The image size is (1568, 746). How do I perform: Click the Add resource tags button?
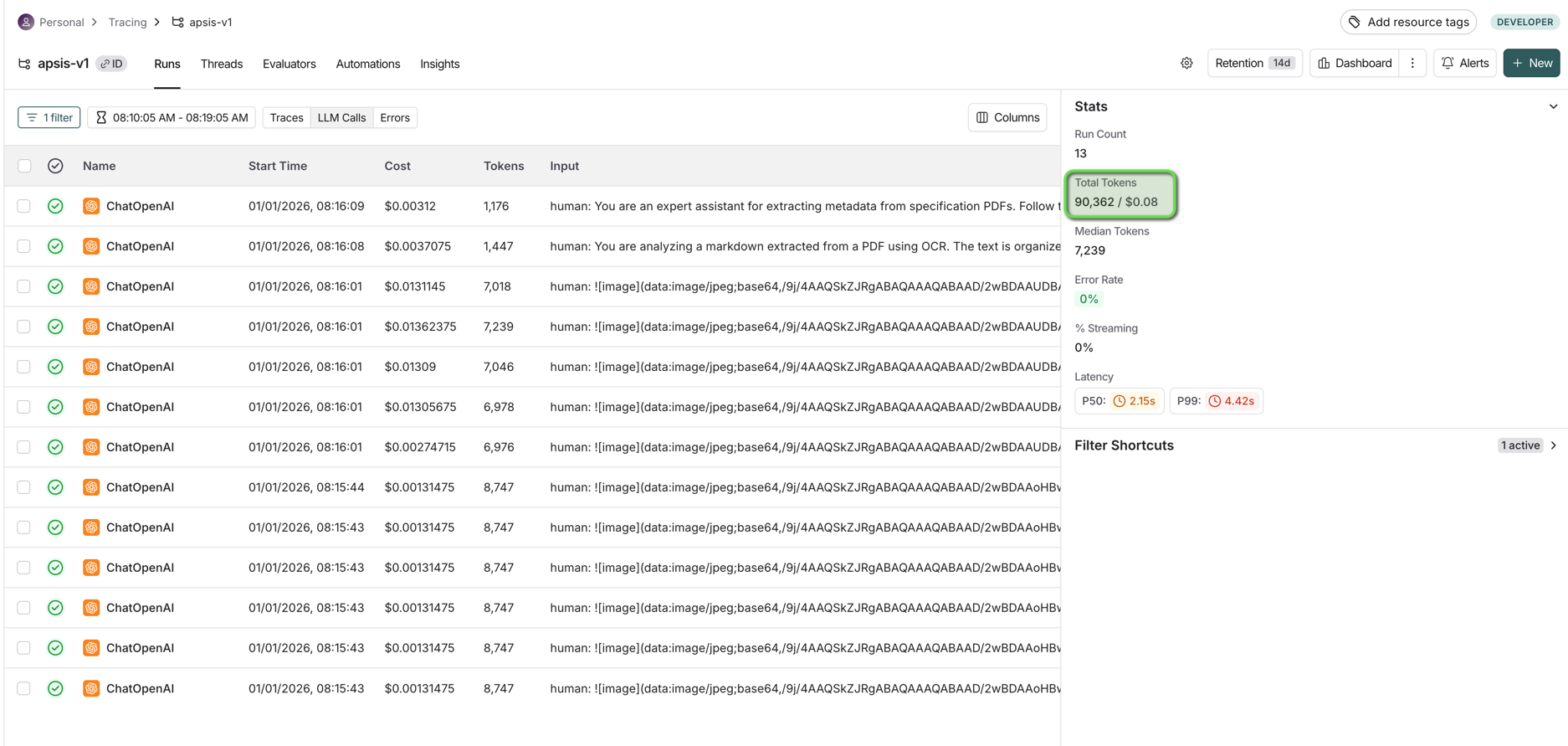pos(1408,22)
